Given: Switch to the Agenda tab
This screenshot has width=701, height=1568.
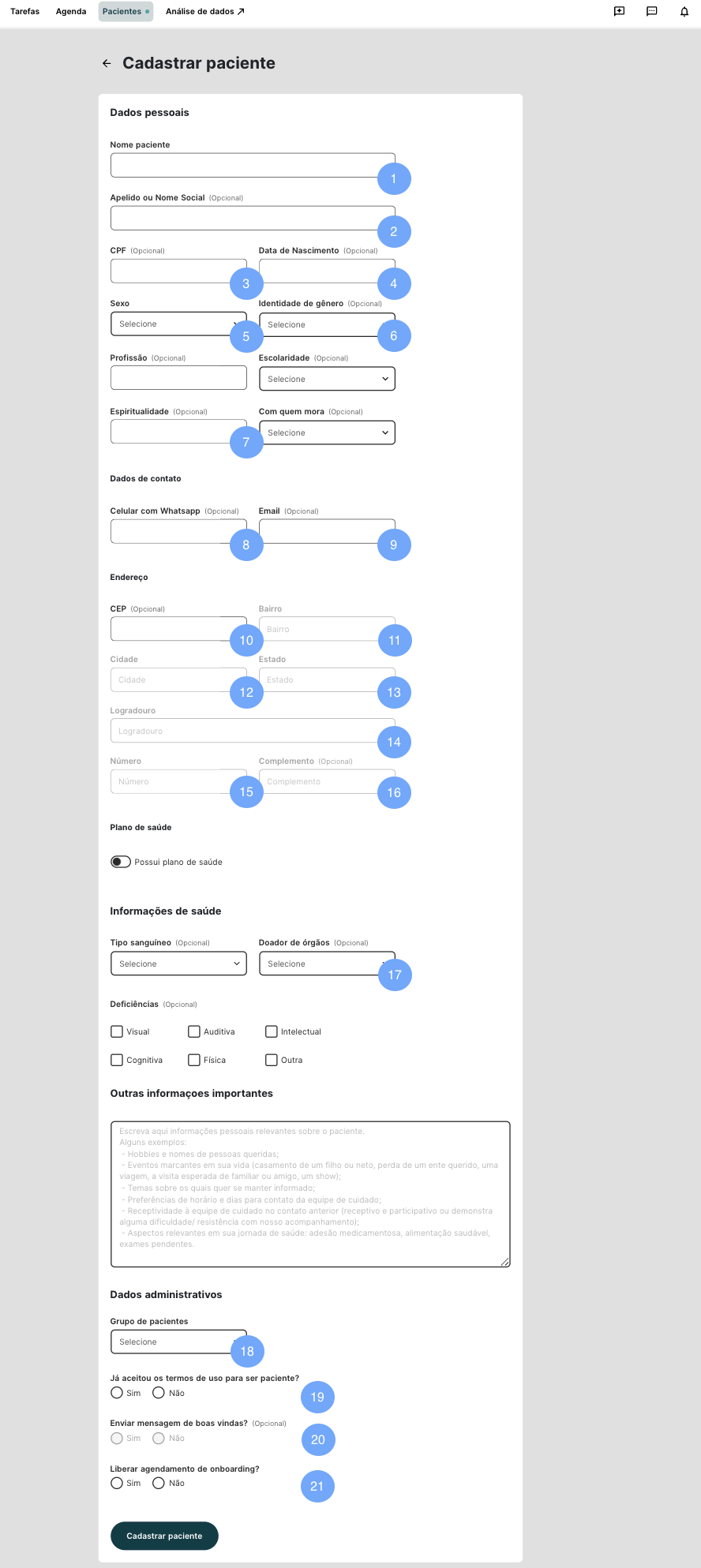Looking at the screenshot, I should [71, 12].
